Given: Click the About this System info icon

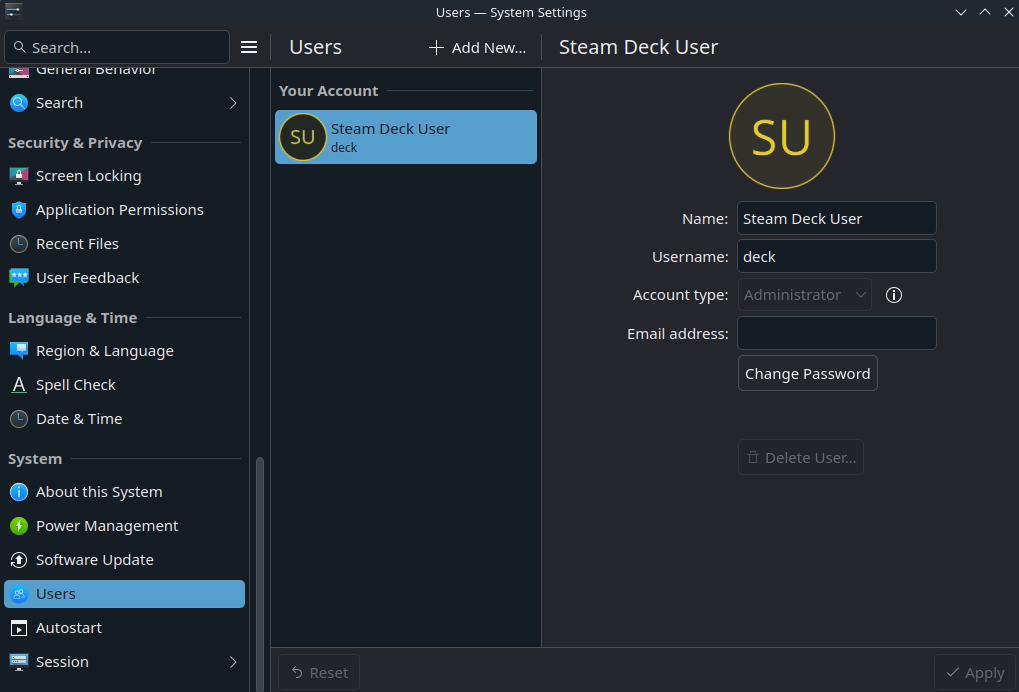Looking at the screenshot, I should coord(19,492).
